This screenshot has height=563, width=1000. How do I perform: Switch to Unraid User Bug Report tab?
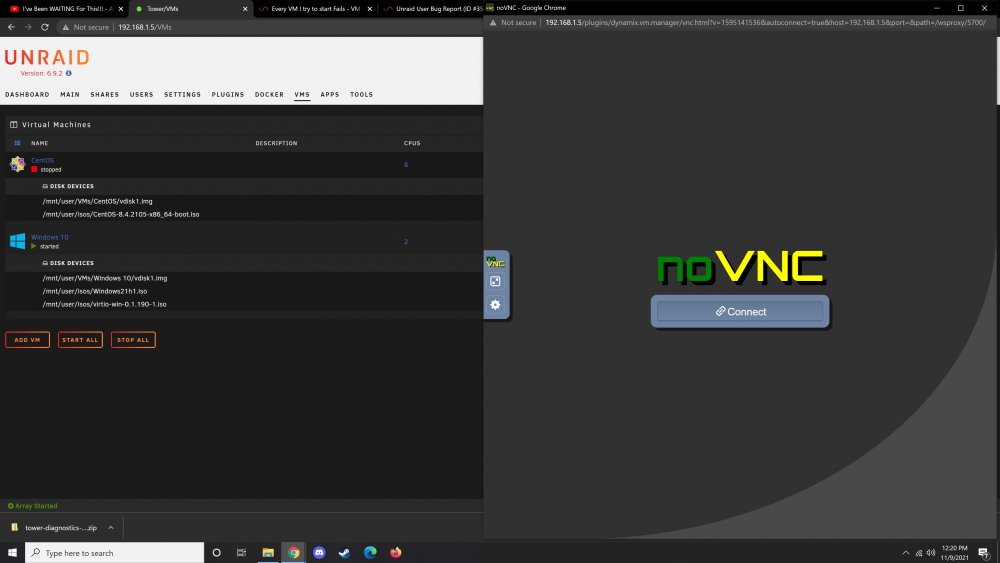(434, 9)
